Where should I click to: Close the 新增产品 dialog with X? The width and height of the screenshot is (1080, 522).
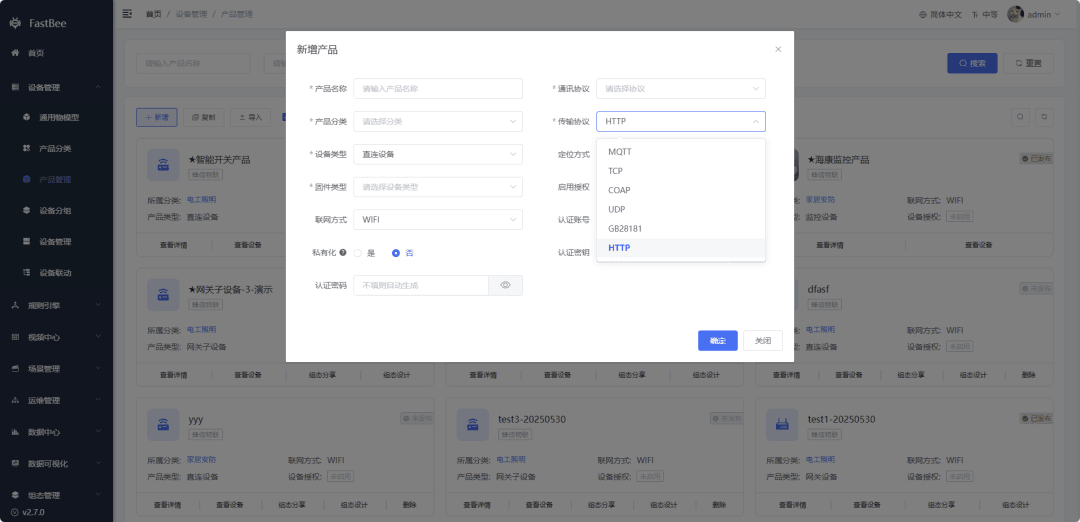[778, 50]
